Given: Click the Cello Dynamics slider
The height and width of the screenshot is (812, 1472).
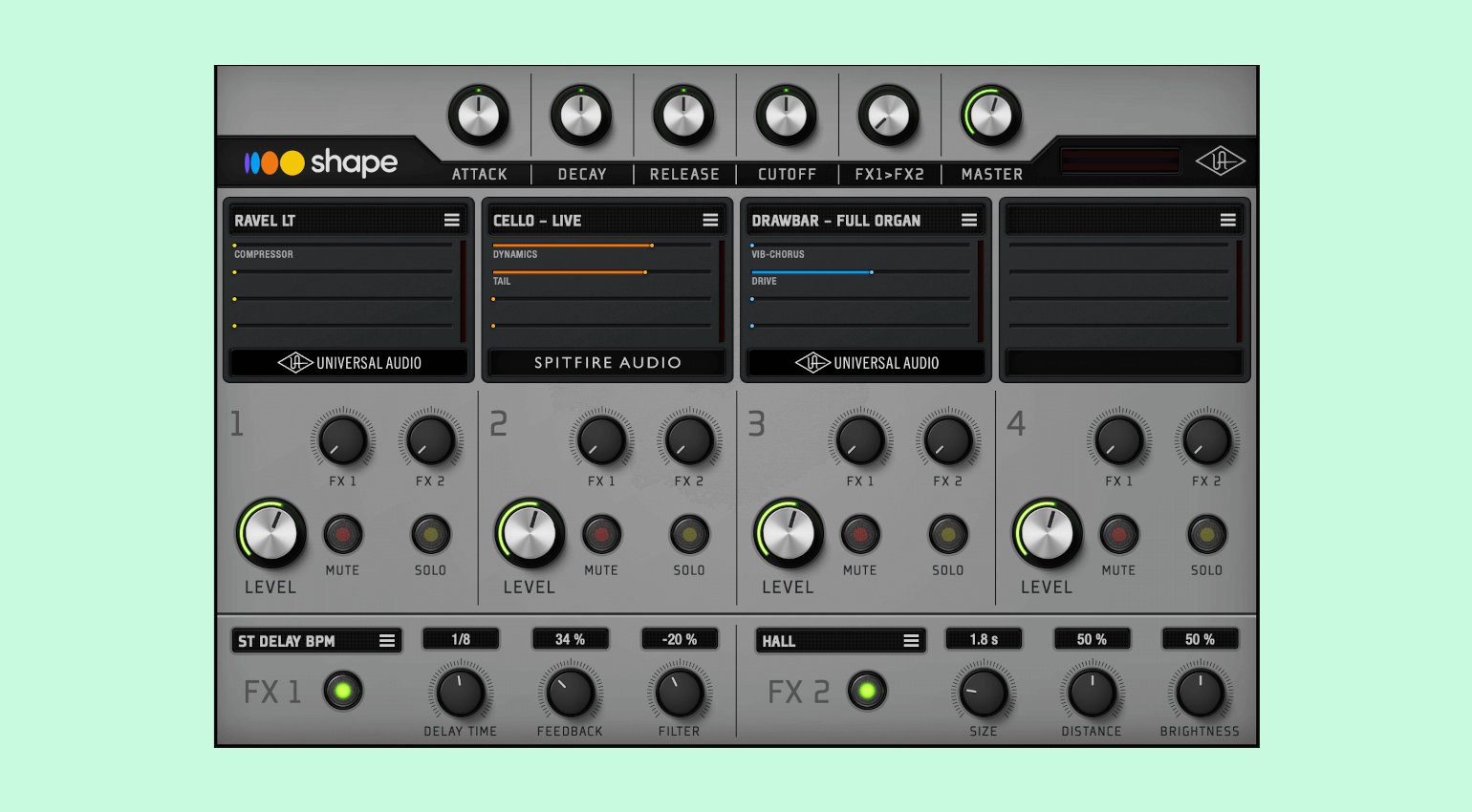Looking at the screenshot, I should point(602,246).
